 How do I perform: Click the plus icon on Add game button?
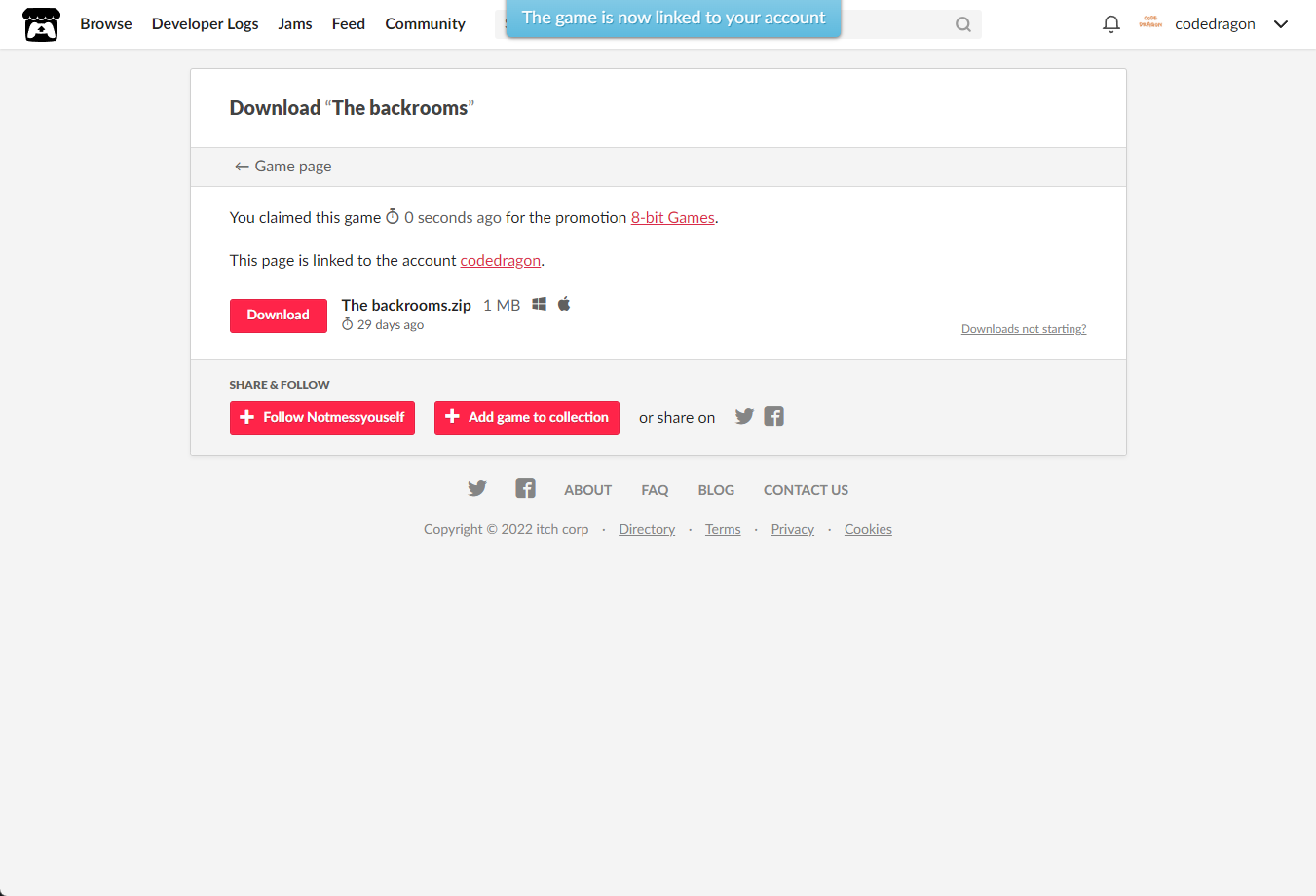[x=452, y=417]
